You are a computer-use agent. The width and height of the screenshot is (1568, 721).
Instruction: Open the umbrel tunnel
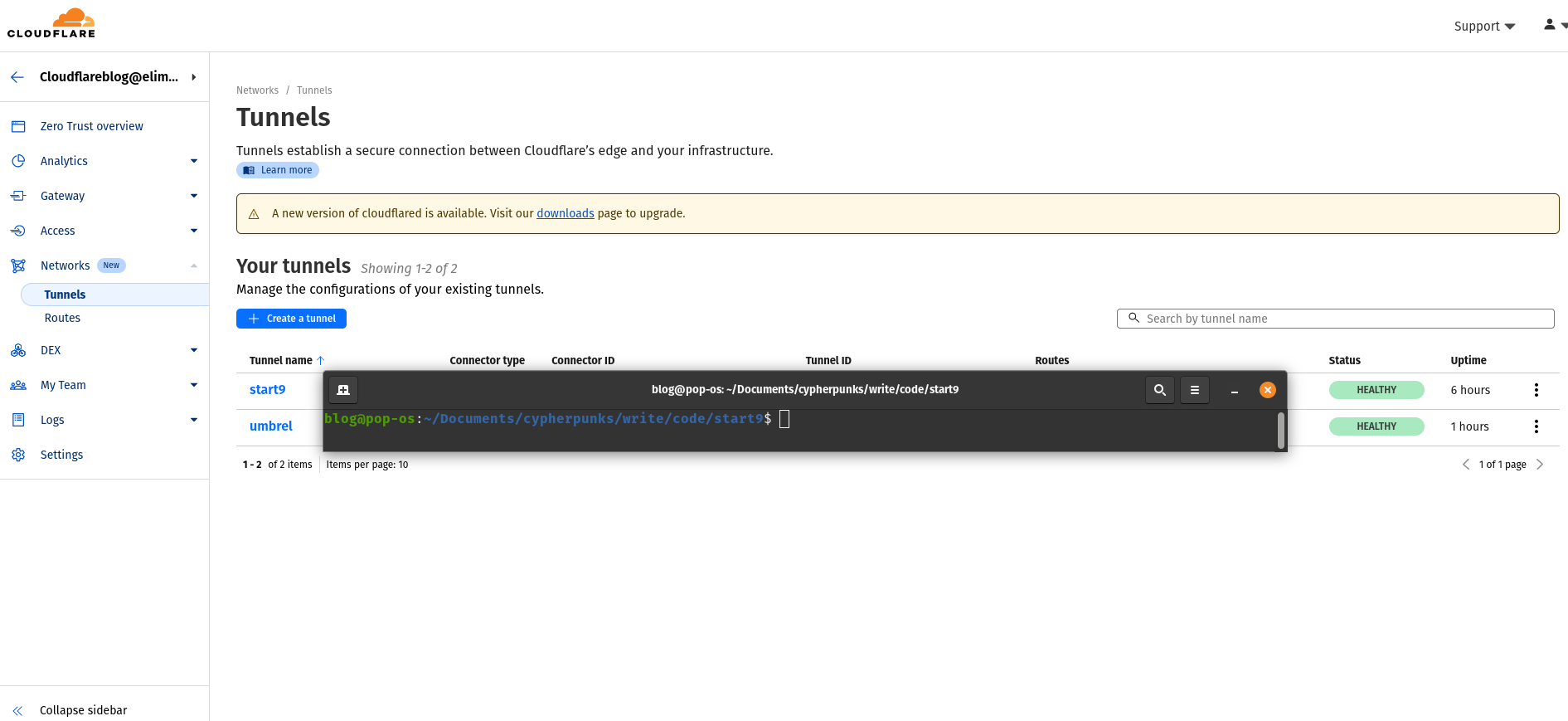click(271, 426)
